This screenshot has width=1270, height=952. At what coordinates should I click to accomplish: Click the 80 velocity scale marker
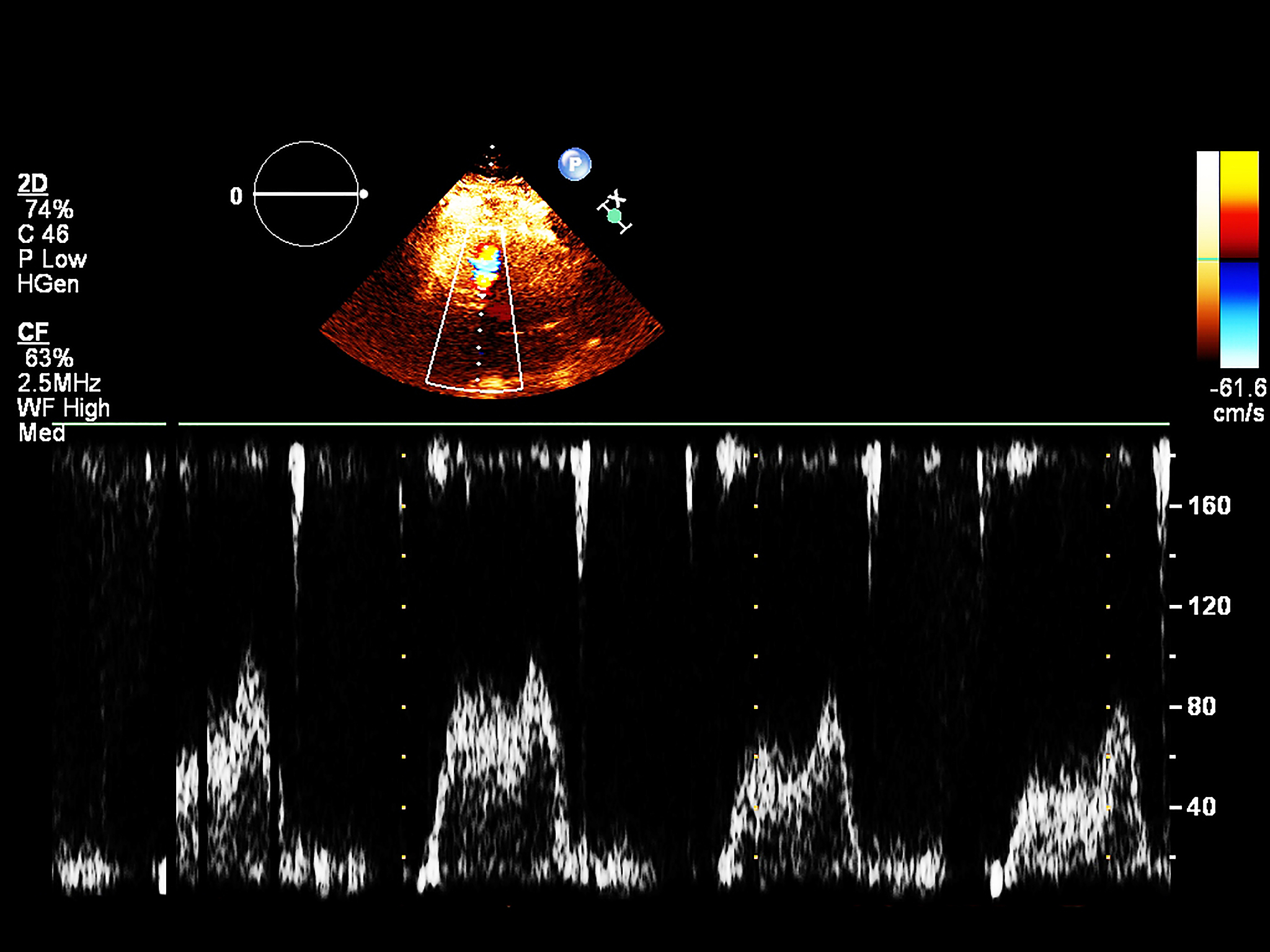1201,707
